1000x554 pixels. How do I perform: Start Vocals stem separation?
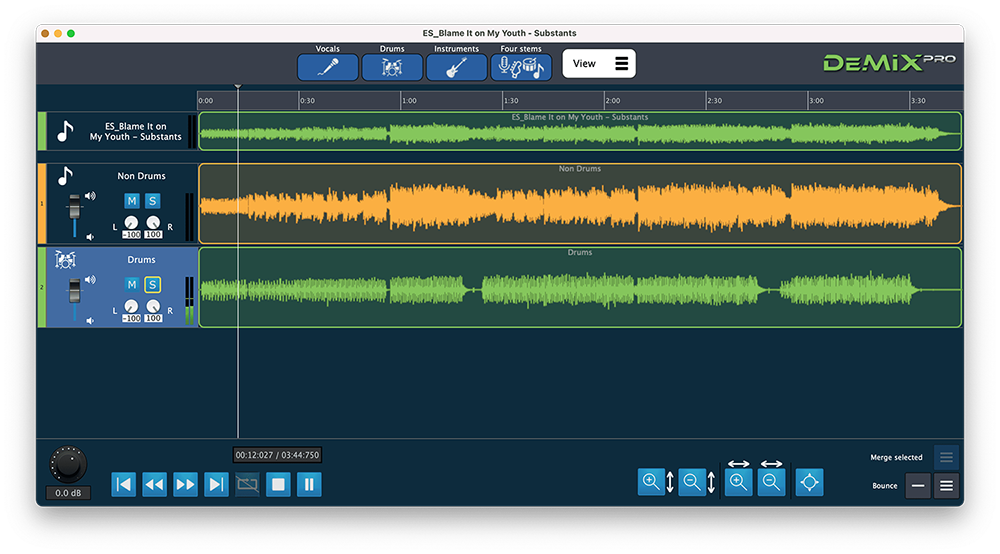pyautogui.click(x=327, y=67)
